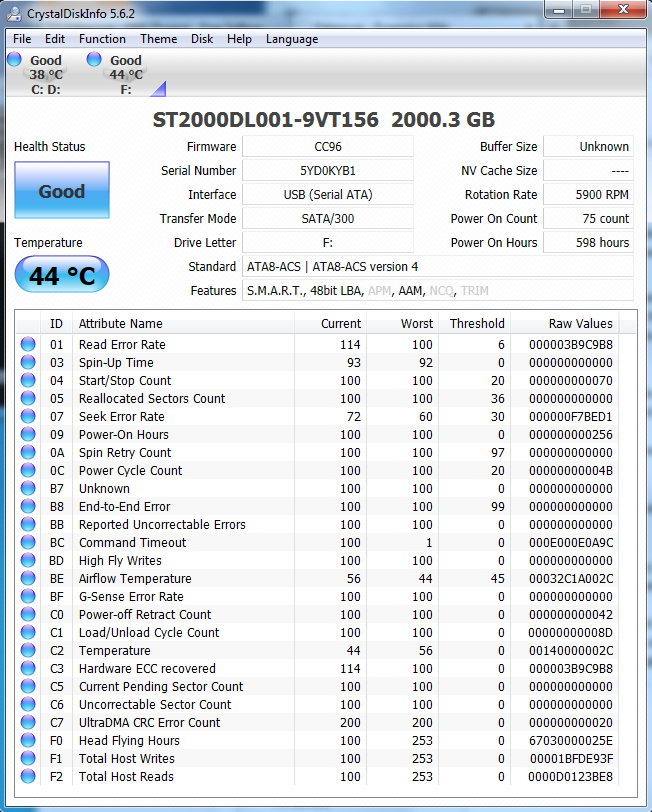Open the Disk menu

[x=202, y=39]
